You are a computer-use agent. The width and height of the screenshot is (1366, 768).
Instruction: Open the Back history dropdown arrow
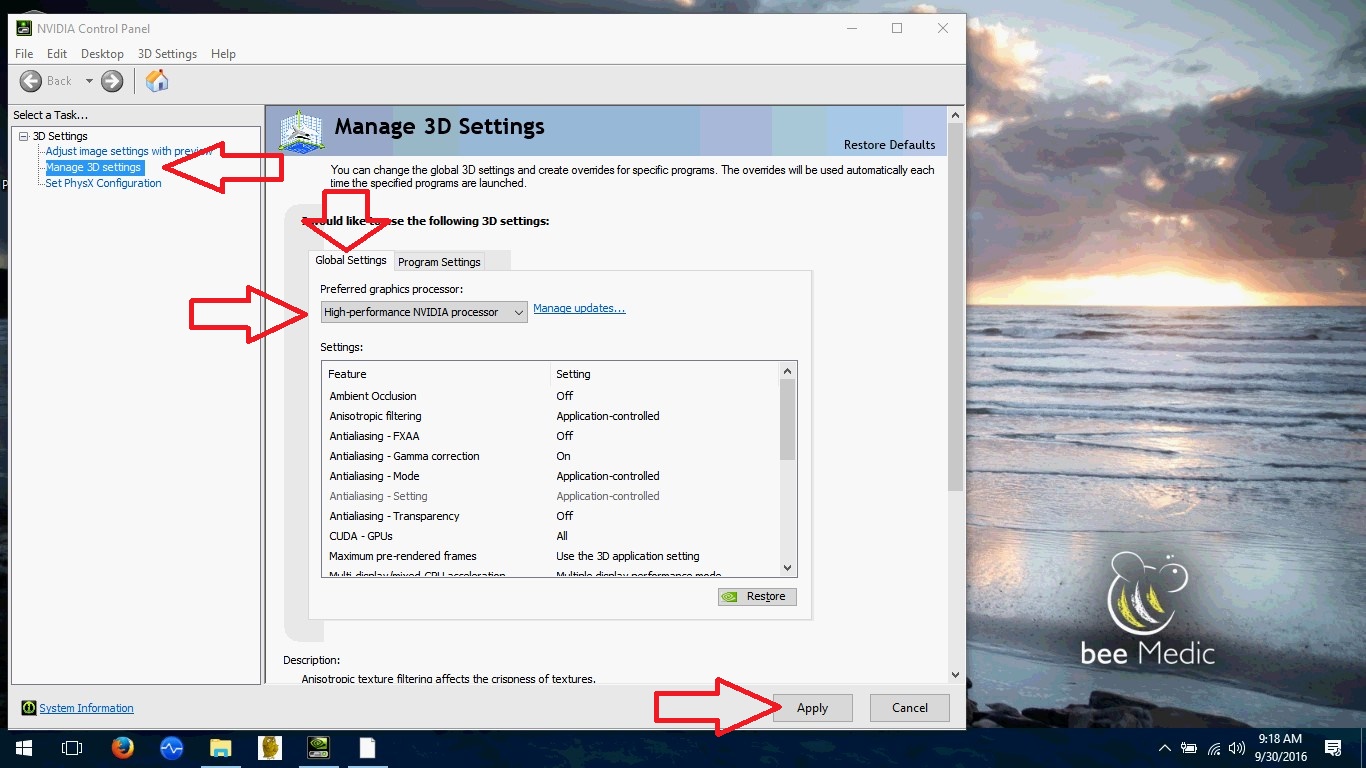coord(88,81)
